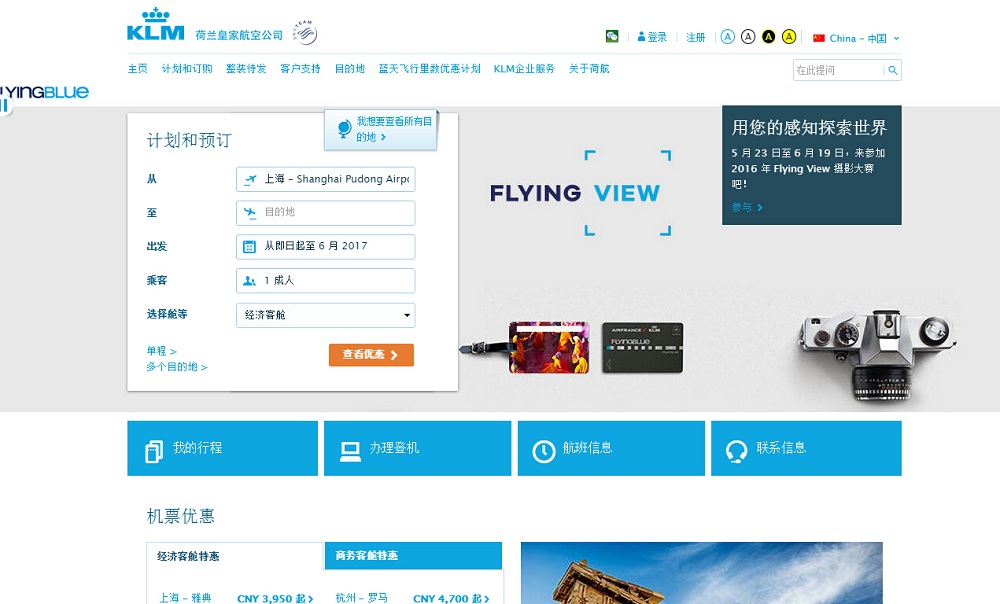Open the 出发 date field
Image resolution: width=1000 pixels, height=604 pixels.
click(325, 246)
